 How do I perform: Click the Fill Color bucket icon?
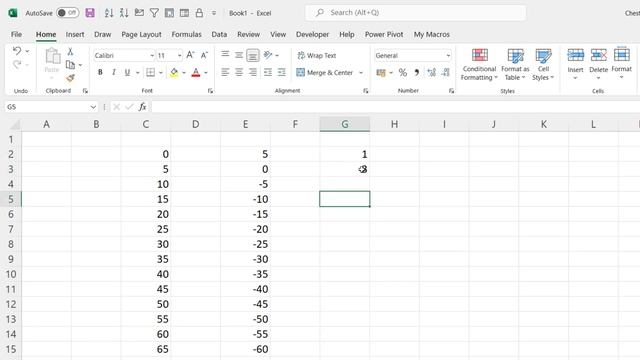pos(174,72)
